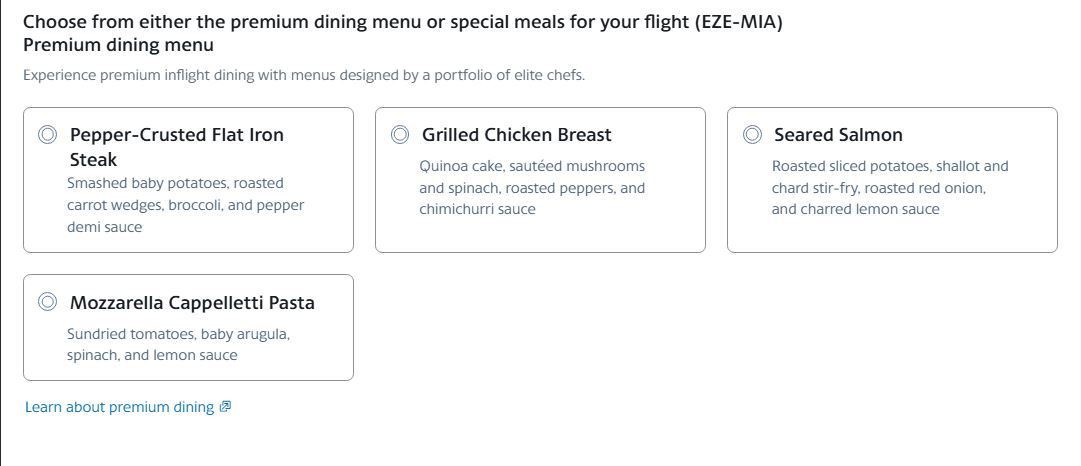Click the 'Premium dining menu' heading
Screen dimensions: 1081x466
(118, 45)
